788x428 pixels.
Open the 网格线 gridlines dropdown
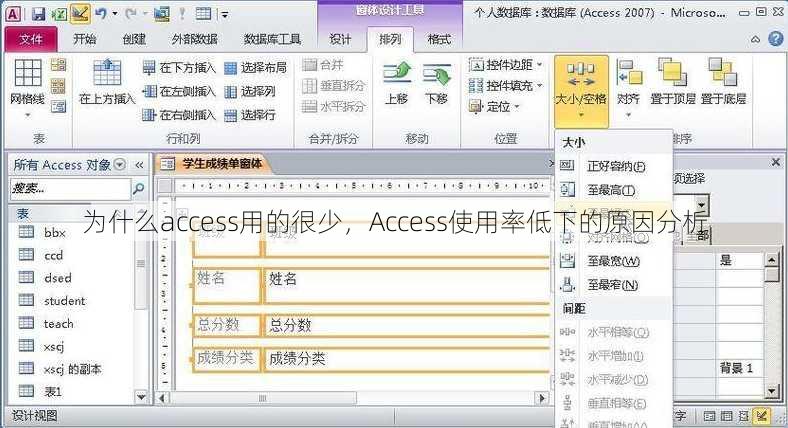(28, 88)
